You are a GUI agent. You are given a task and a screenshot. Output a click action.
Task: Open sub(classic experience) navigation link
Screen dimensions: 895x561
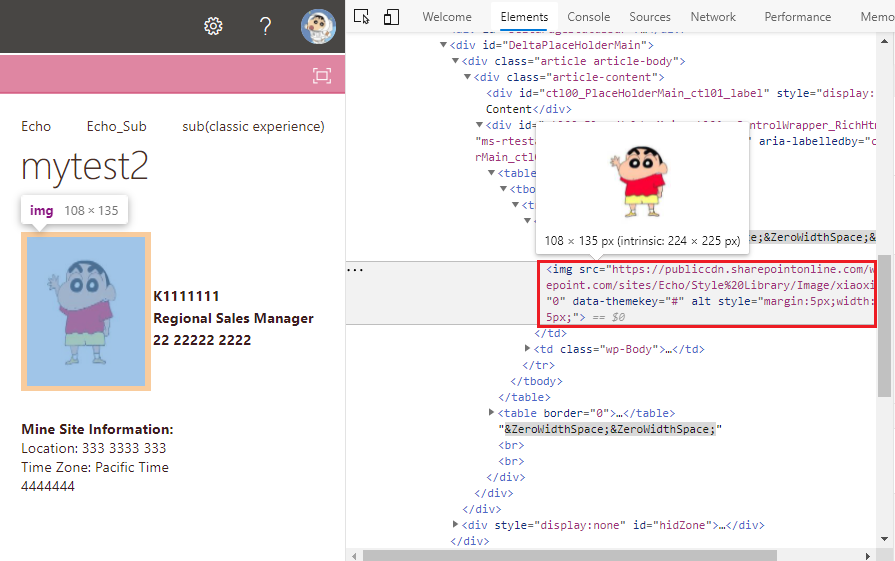pos(253,126)
